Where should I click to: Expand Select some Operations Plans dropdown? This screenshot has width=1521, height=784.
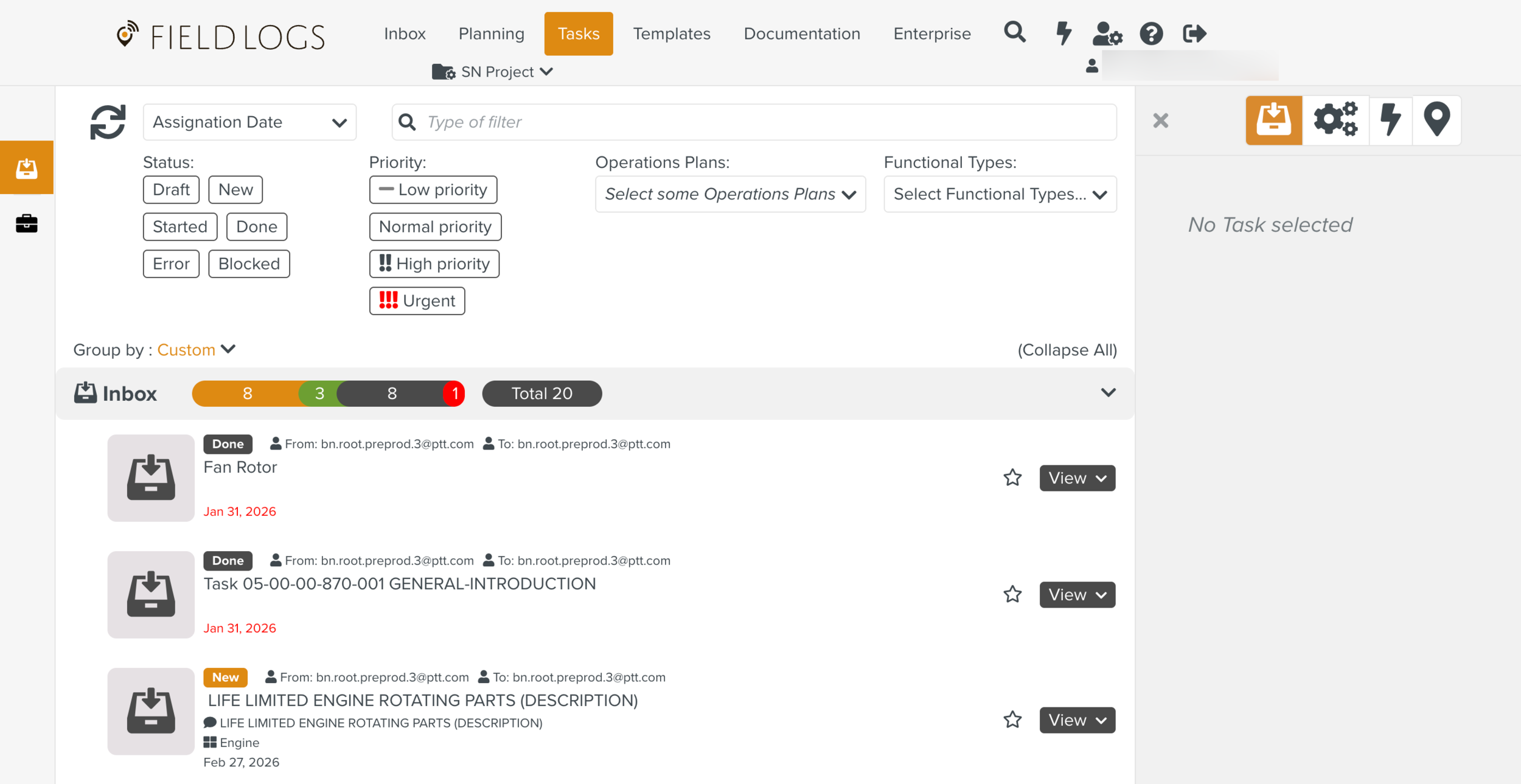(x=730, y=194)
